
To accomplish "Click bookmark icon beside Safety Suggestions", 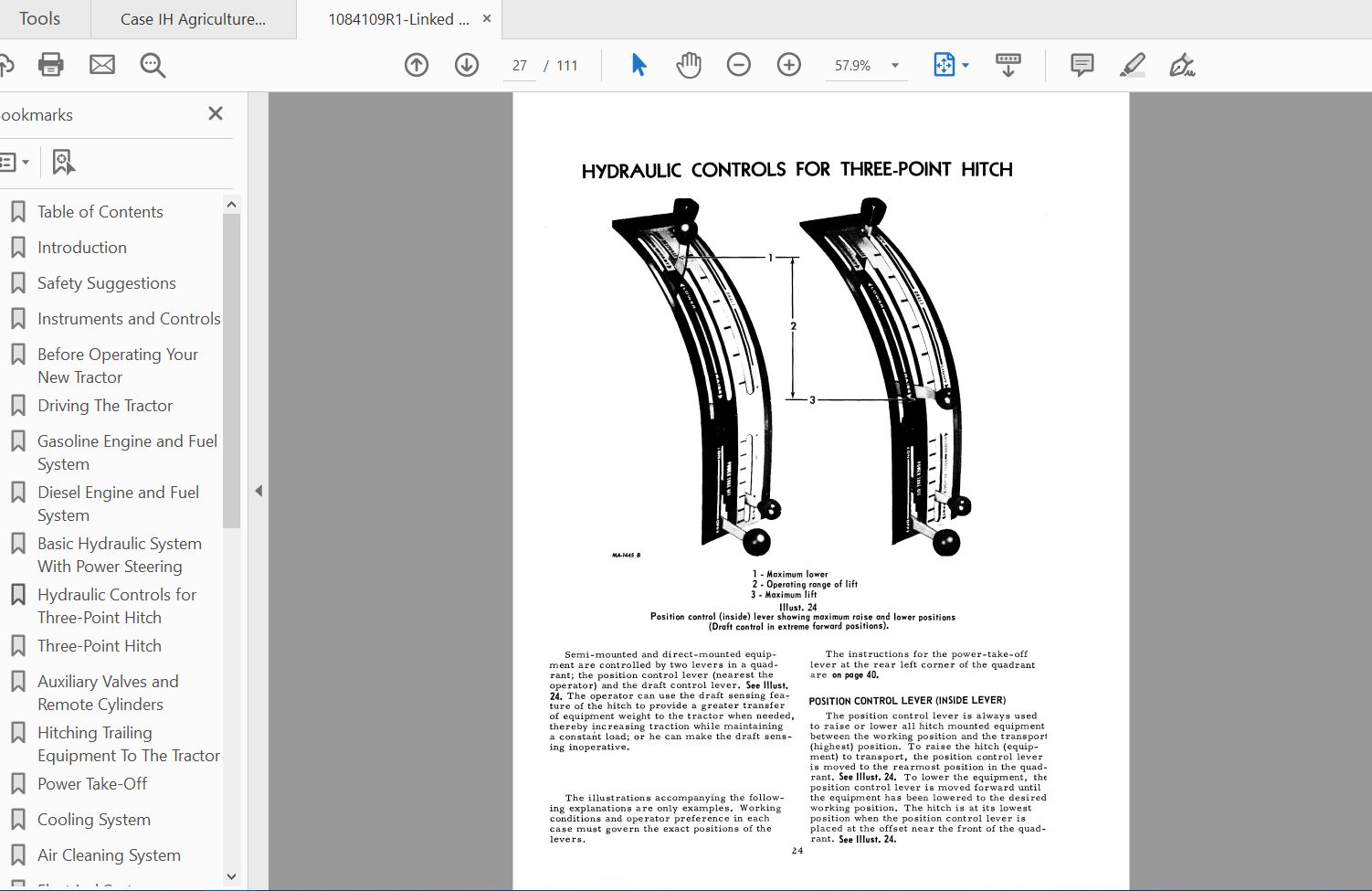I will click(17, 283).
